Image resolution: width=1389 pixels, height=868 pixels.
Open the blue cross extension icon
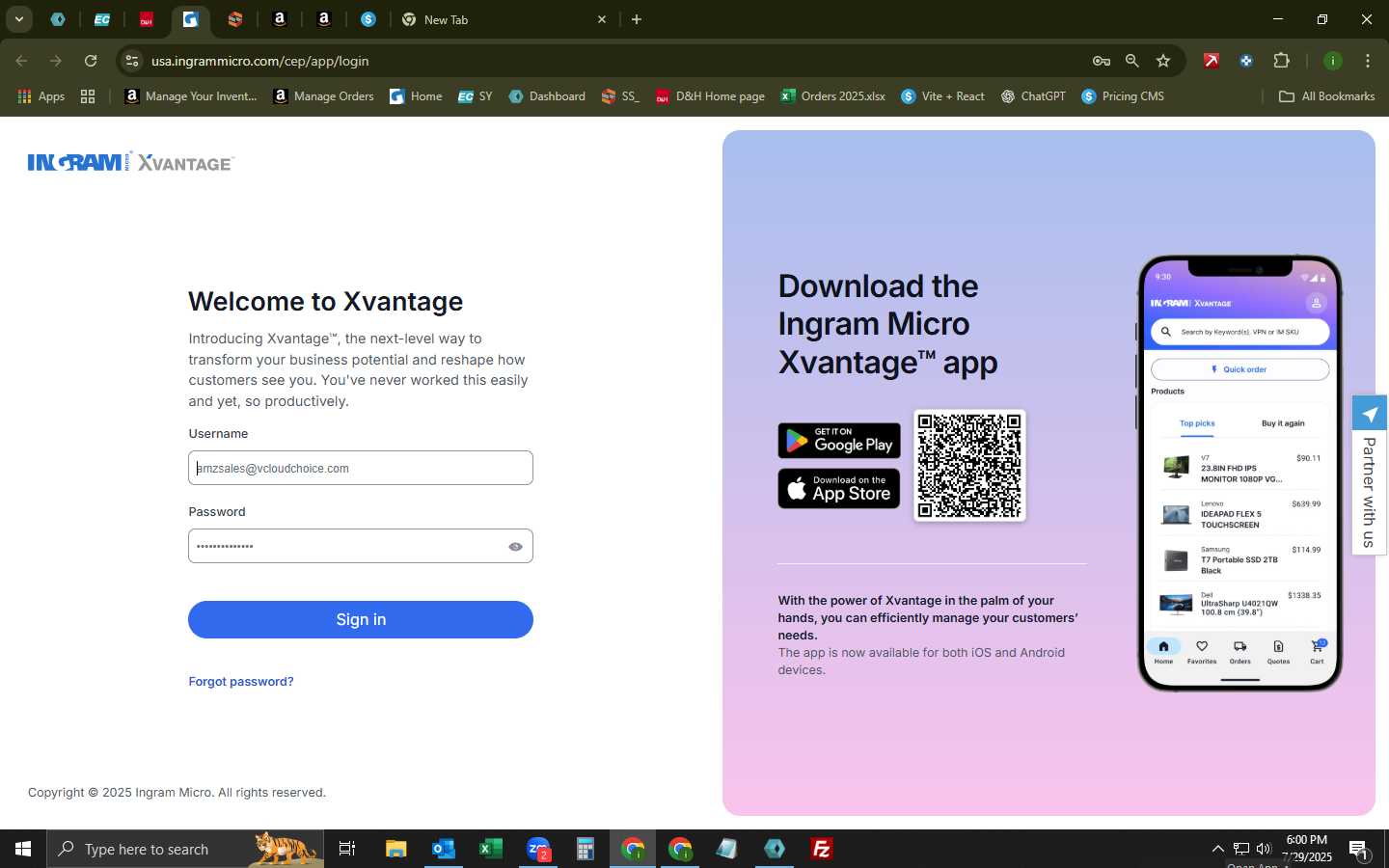click(1246, 61)
